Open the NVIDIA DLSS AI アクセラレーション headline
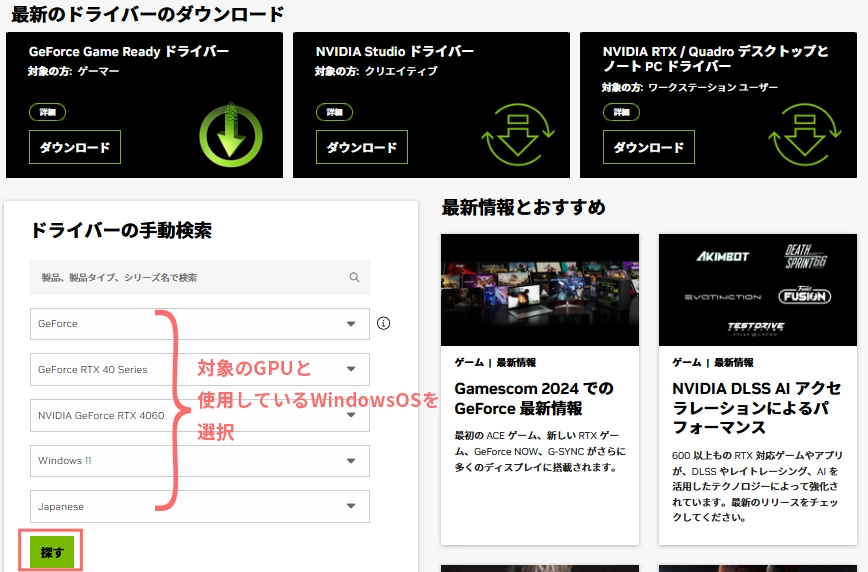Image resolution: width=868 pixels, height=572 pixels. point(757,408)
